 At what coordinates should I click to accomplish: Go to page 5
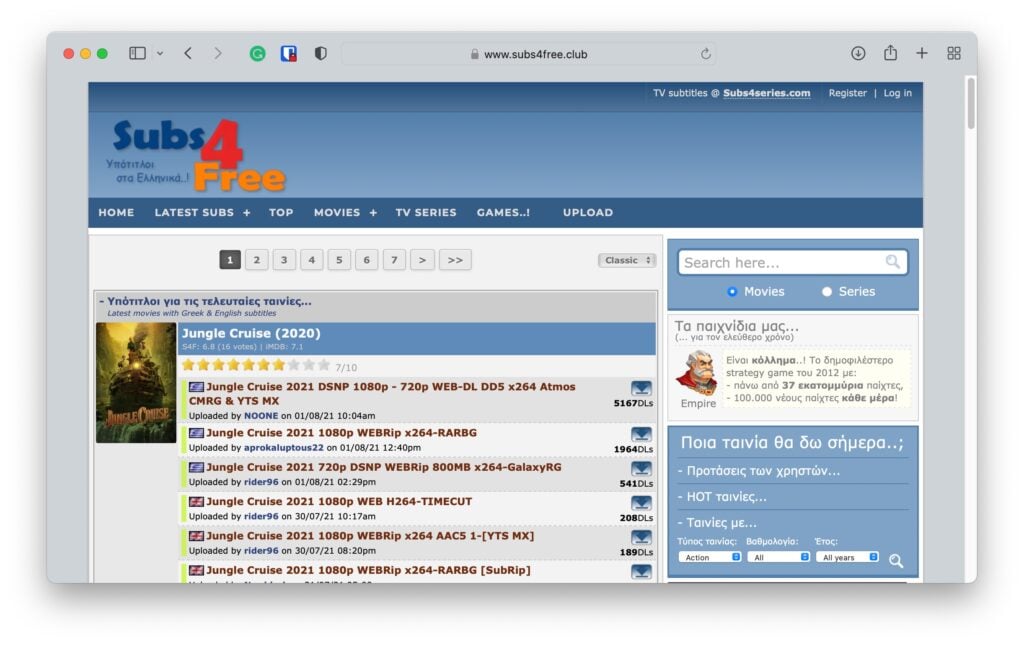[339, 260]
